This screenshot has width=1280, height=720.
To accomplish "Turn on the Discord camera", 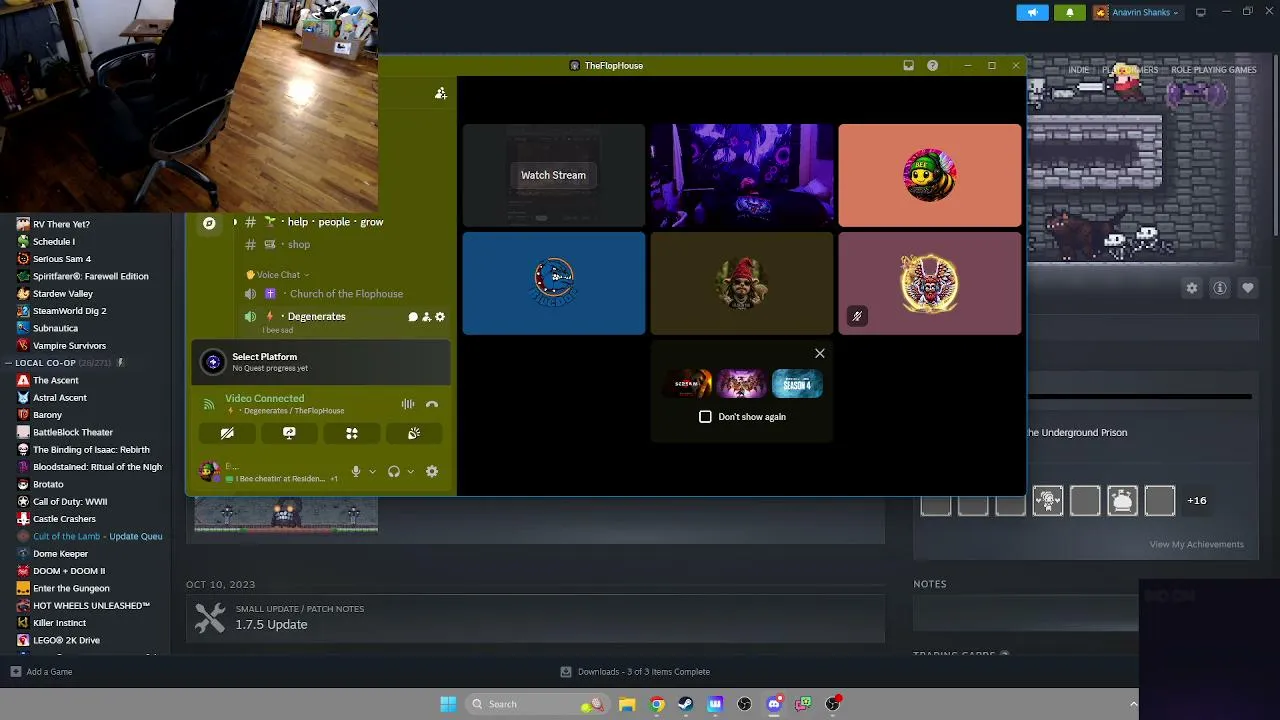I will 227,433.
